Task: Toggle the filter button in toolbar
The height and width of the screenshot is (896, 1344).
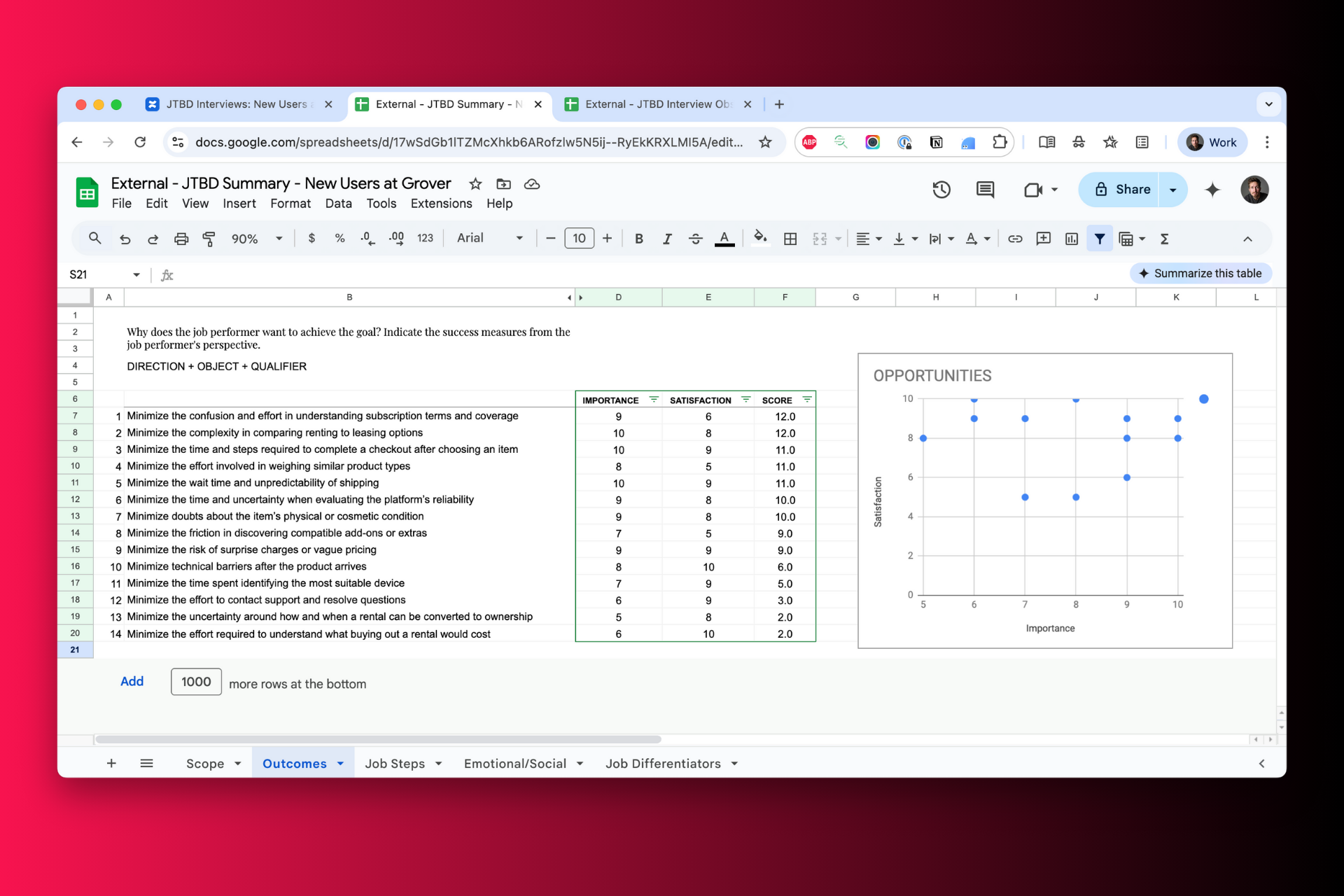Action: pos(1100,239)
